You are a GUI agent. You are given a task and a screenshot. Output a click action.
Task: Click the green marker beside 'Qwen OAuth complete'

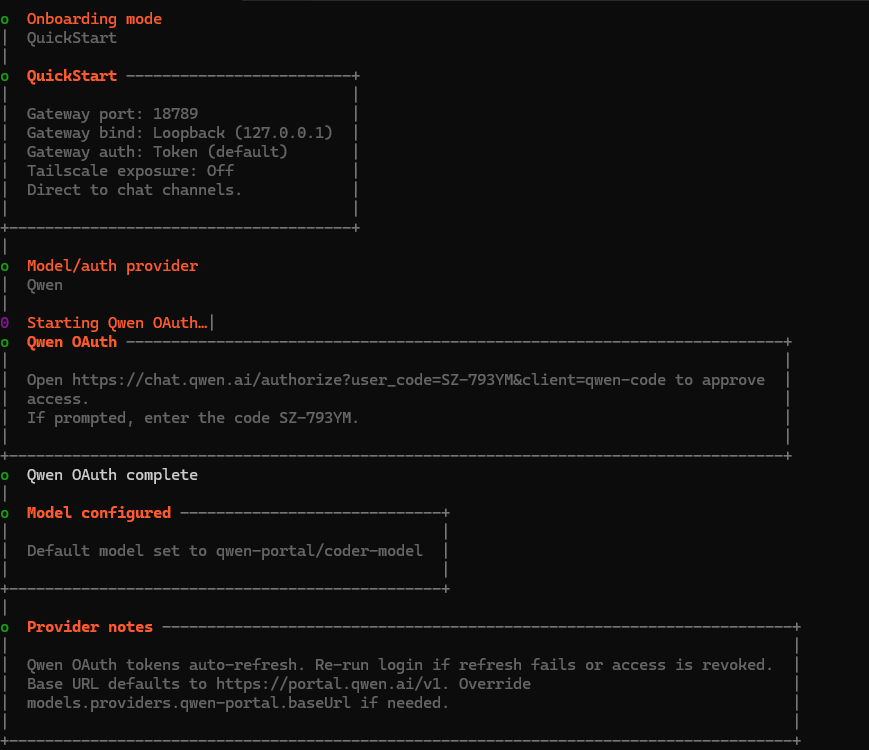tap(5, 476)
